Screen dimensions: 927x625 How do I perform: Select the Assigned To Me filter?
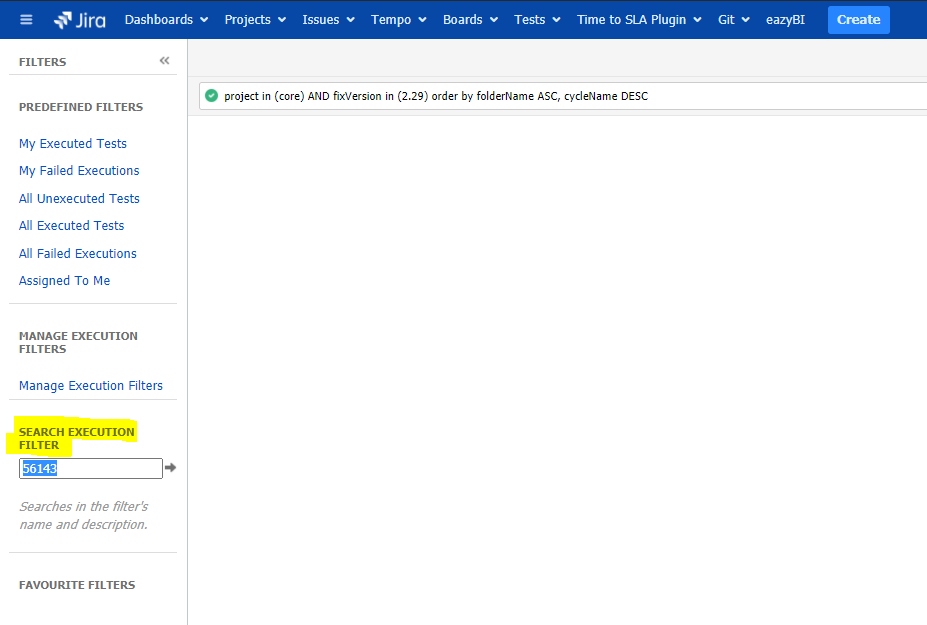click(x=64, y=281)
